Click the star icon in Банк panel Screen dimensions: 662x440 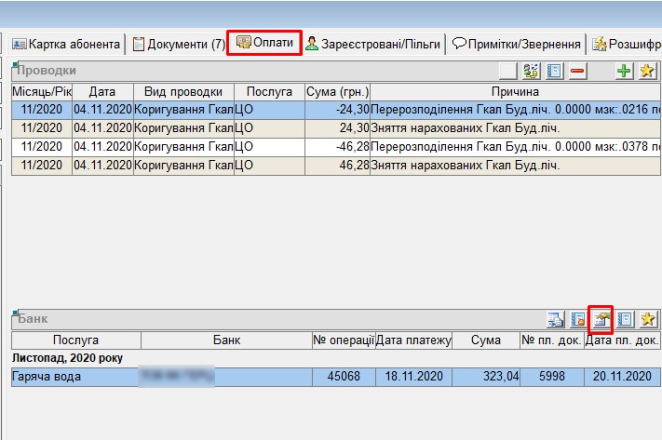coord(648,320)
